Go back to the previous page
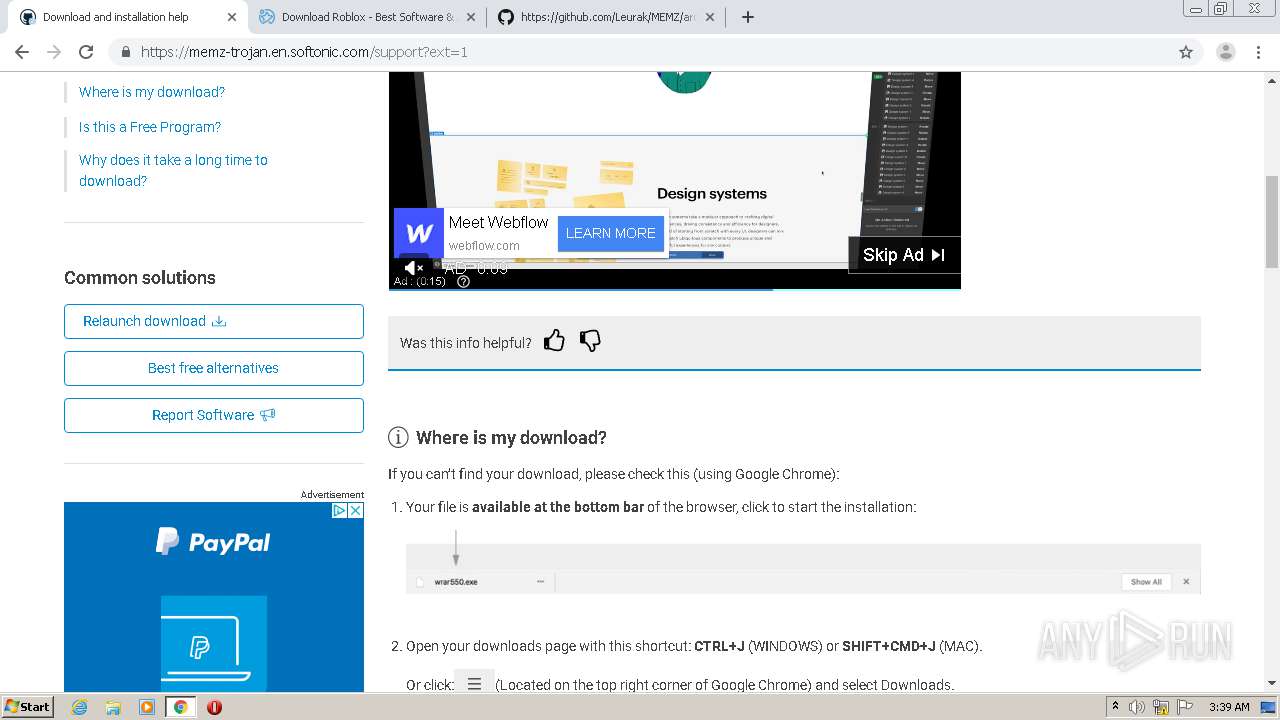Screen dimensions: 1280x720 22,52
